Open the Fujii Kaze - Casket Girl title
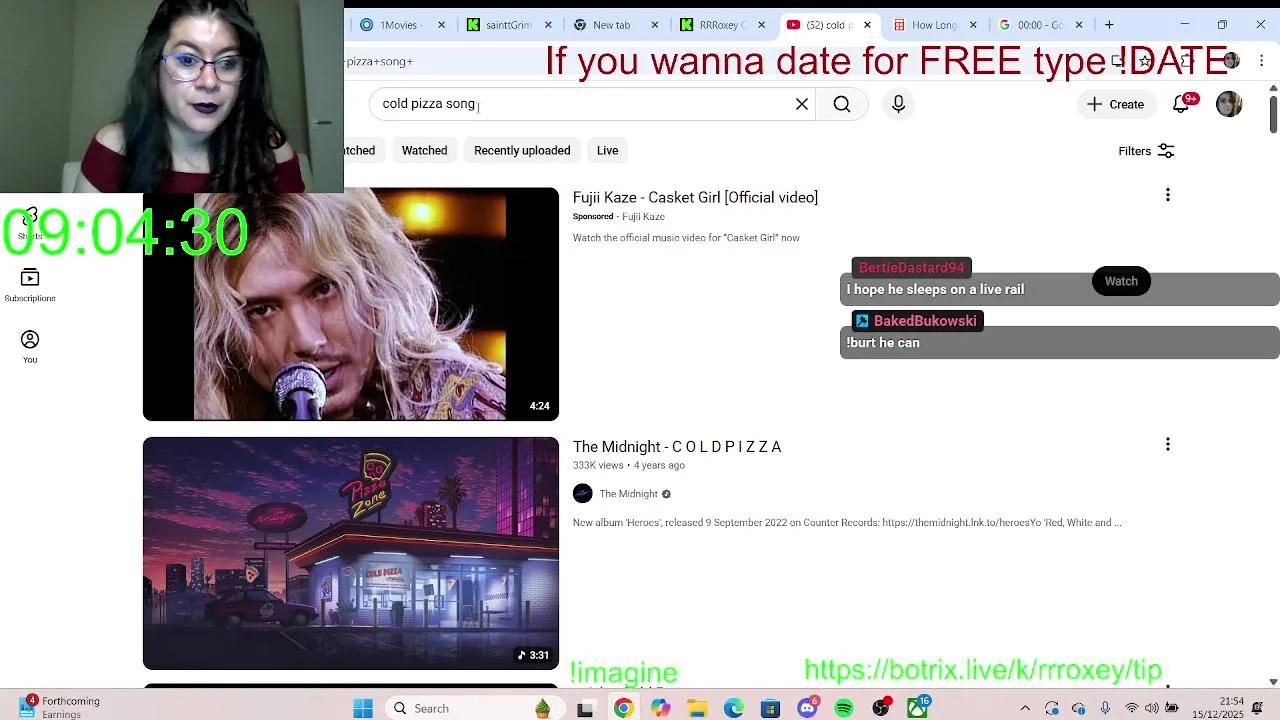 pos(695,197)
